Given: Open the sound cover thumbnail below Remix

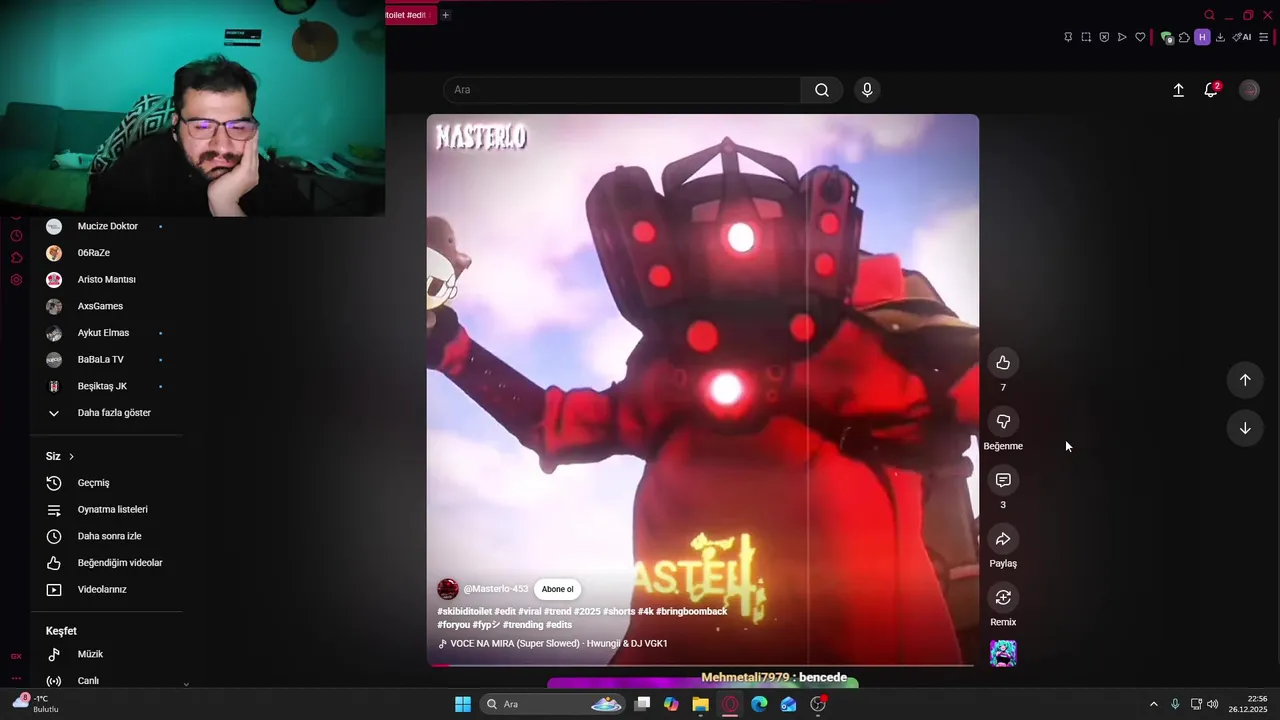Looking at the screenshot, I should click(x=1003, y=653).
